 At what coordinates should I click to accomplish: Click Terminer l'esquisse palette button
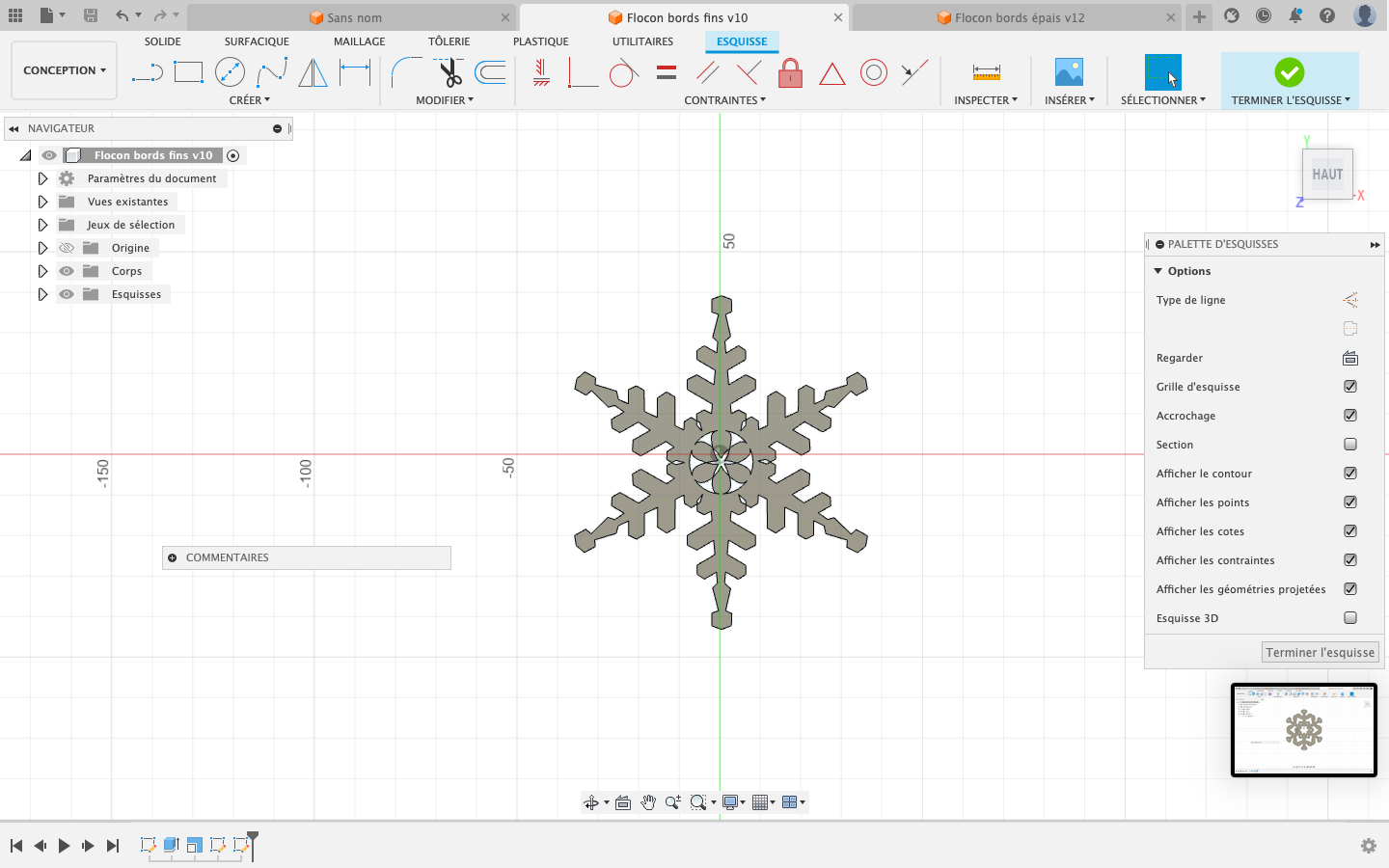click(1321, 653)
